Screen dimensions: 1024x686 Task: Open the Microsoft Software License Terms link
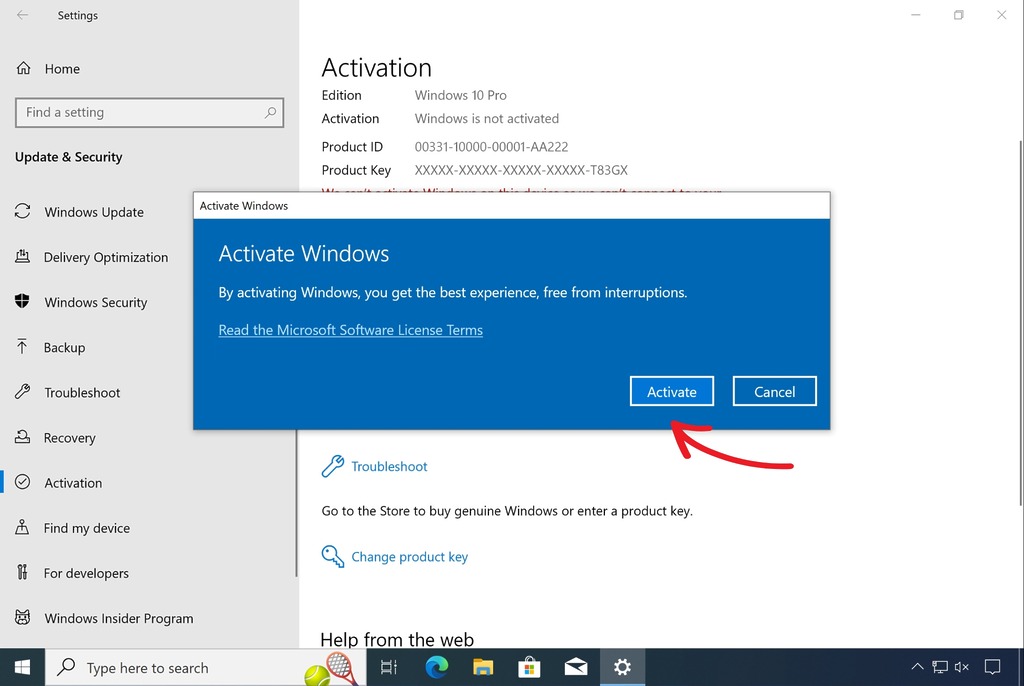[351, 330]
